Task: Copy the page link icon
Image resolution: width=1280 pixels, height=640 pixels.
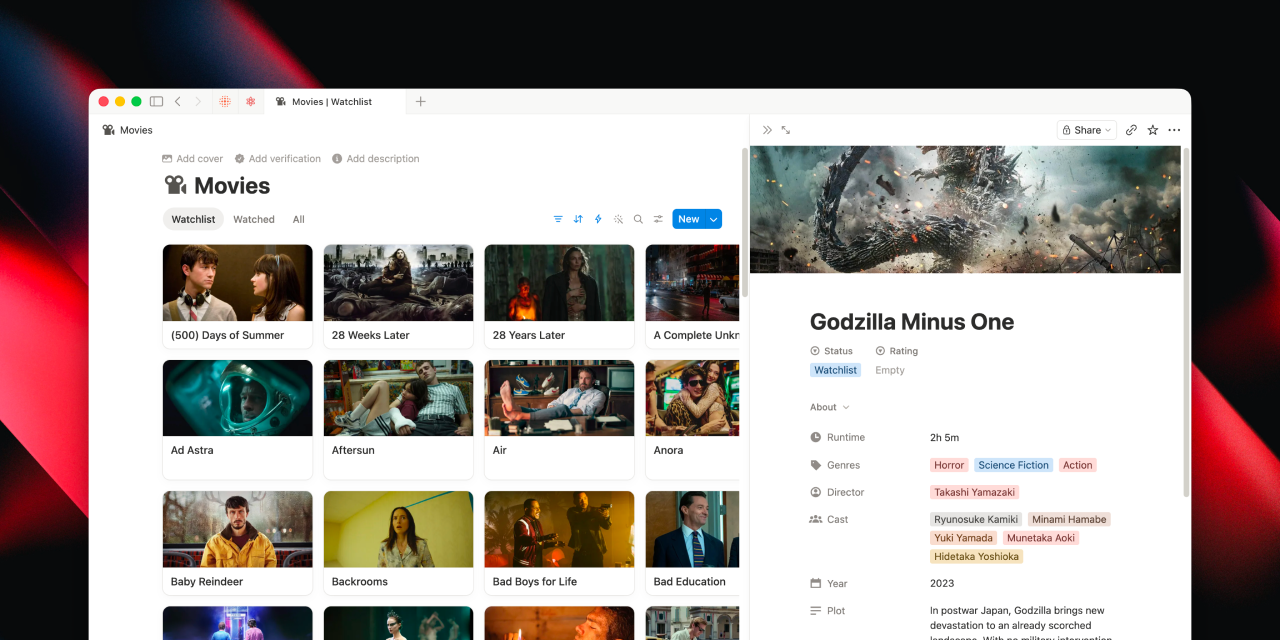Action: tap(1131, 130)
